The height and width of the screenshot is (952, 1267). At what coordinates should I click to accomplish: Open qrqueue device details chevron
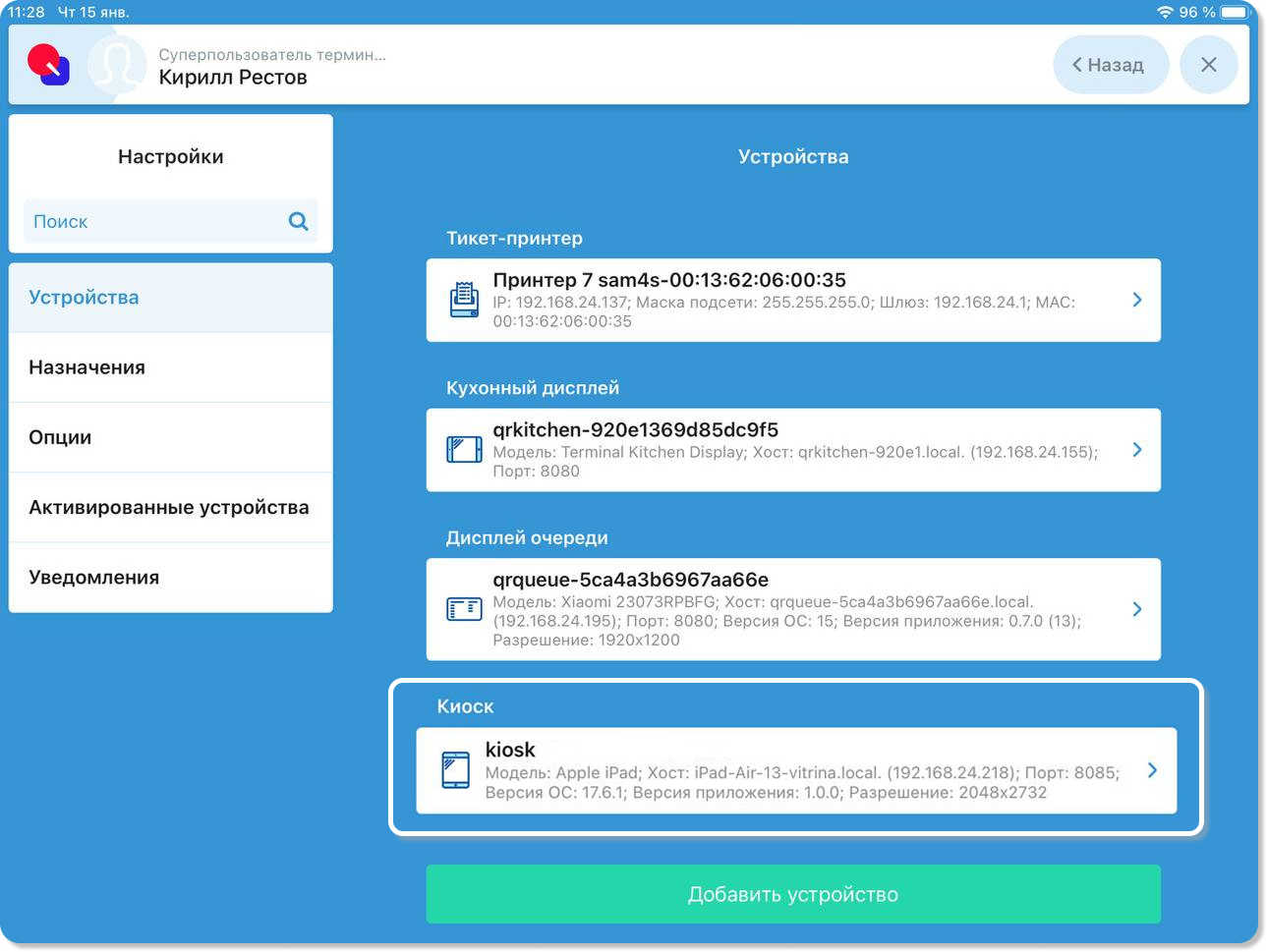click(1137, 609)
